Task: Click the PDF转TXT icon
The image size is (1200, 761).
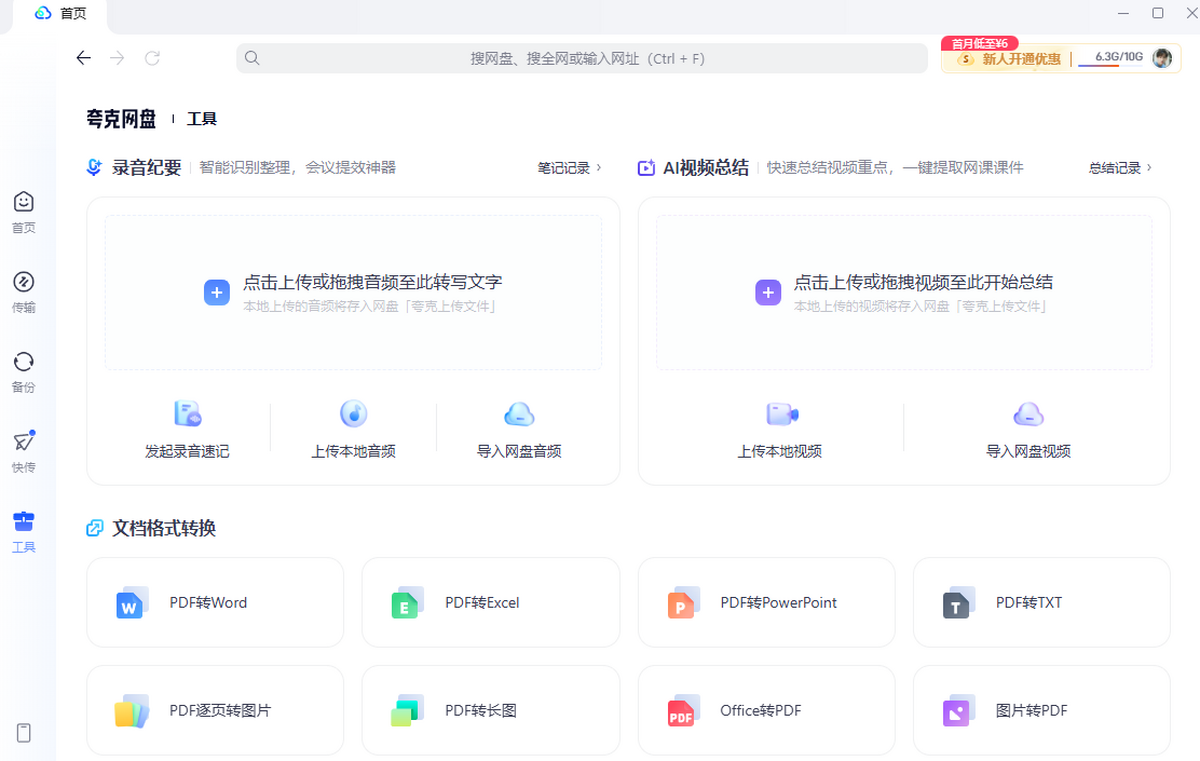Action: click(x=958, y=602)
